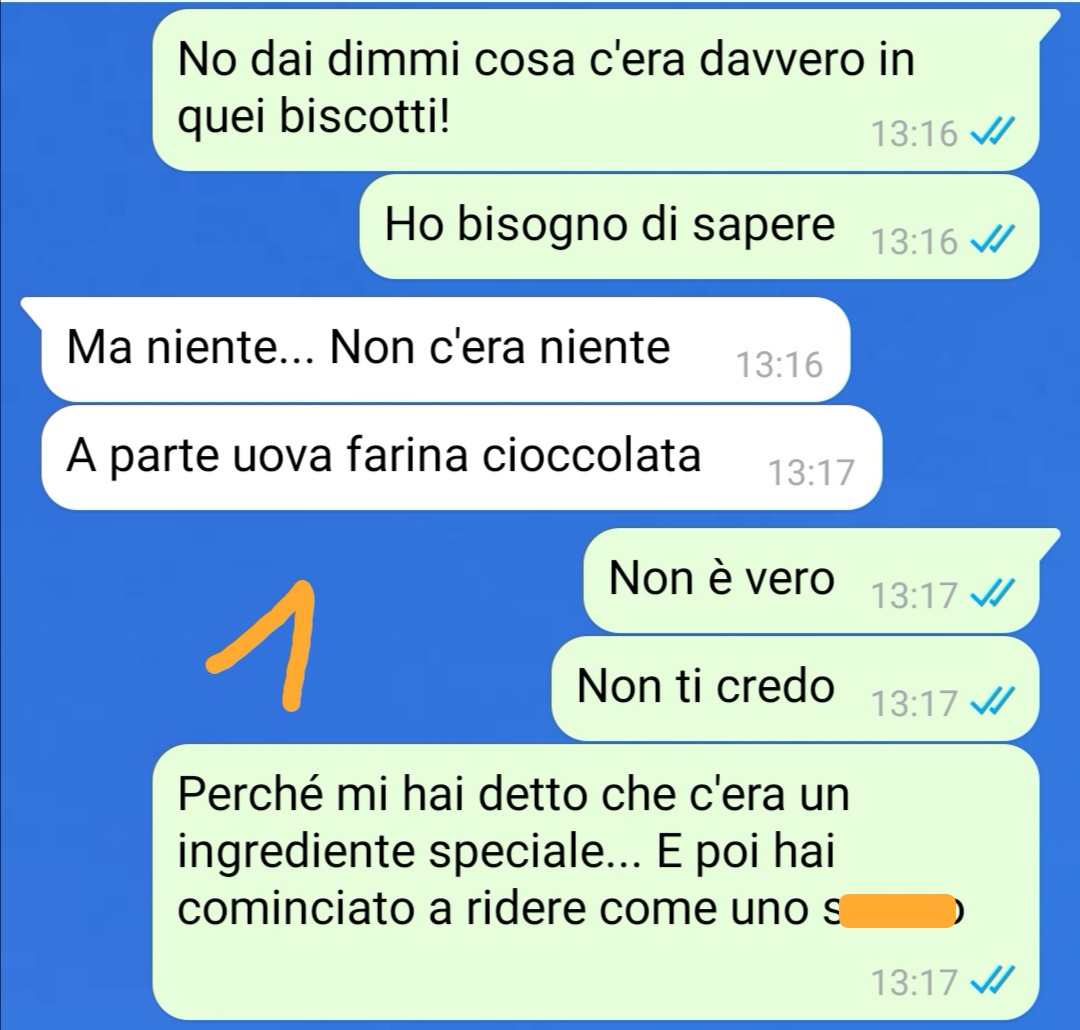Click the timestamp on "Ho bisogno di sapere"

[x=915, y=241]
